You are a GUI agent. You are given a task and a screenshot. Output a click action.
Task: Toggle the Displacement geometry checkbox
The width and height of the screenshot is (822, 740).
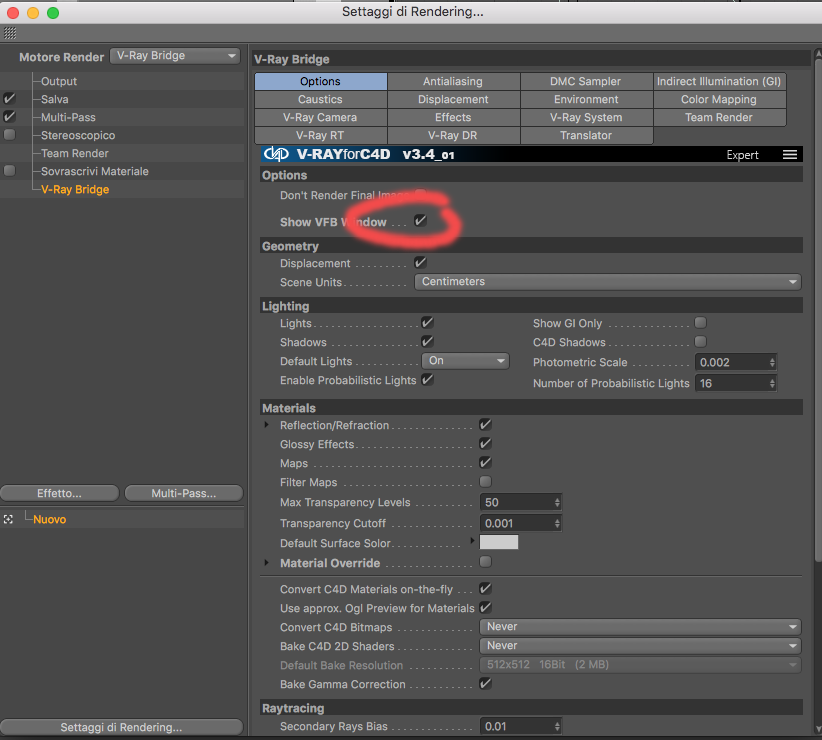(420, 263)
